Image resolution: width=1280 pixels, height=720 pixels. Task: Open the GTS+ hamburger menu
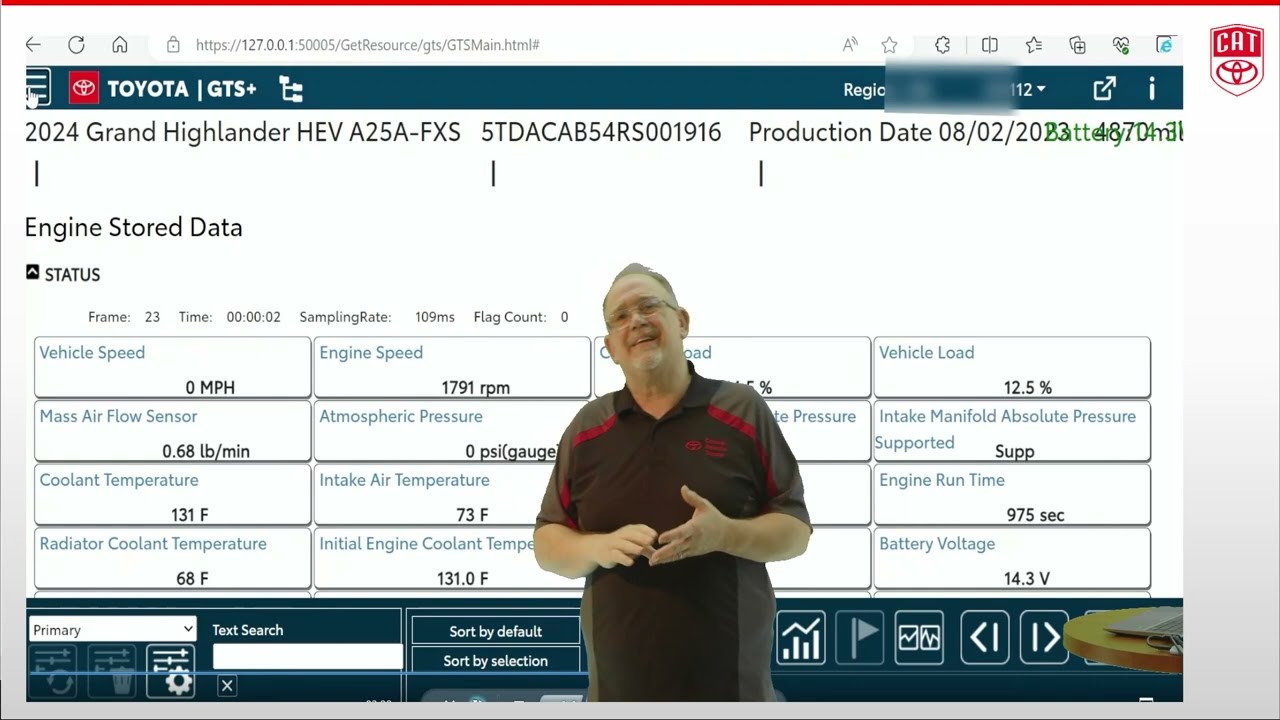pos(37,88)
